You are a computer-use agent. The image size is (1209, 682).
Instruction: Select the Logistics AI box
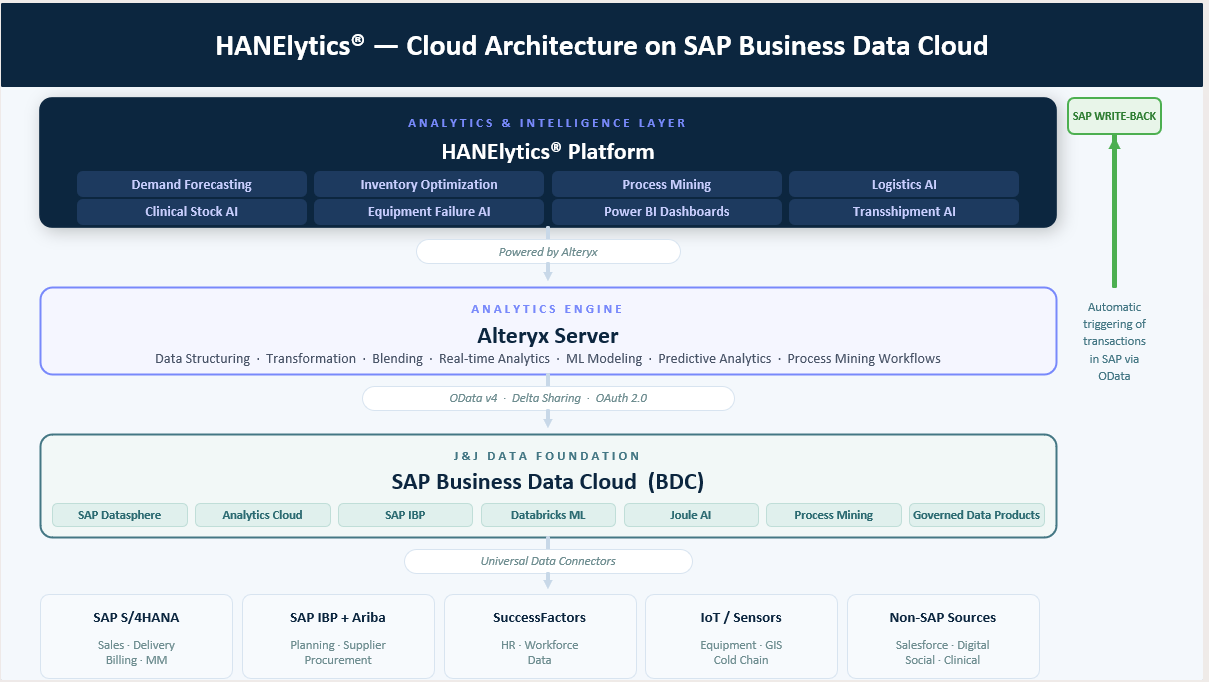point(904,184)
